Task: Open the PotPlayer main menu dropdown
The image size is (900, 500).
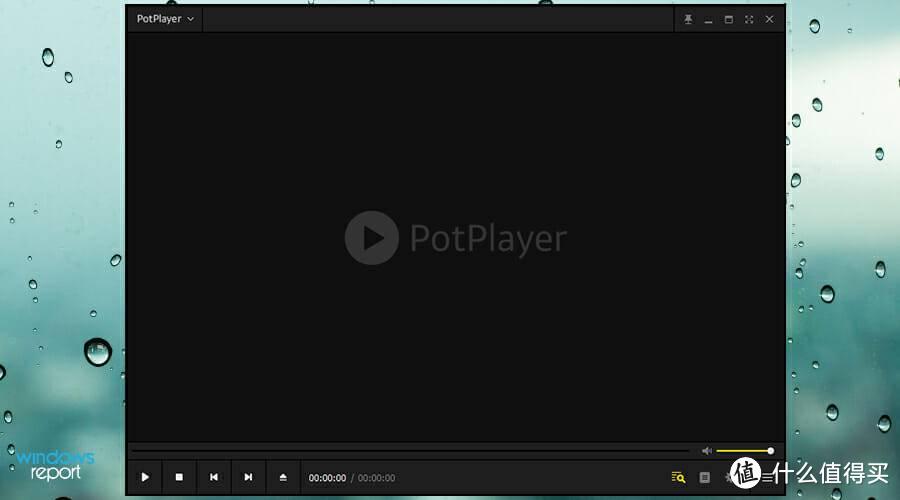Action: pyautogui.click(x=165, y=19)
